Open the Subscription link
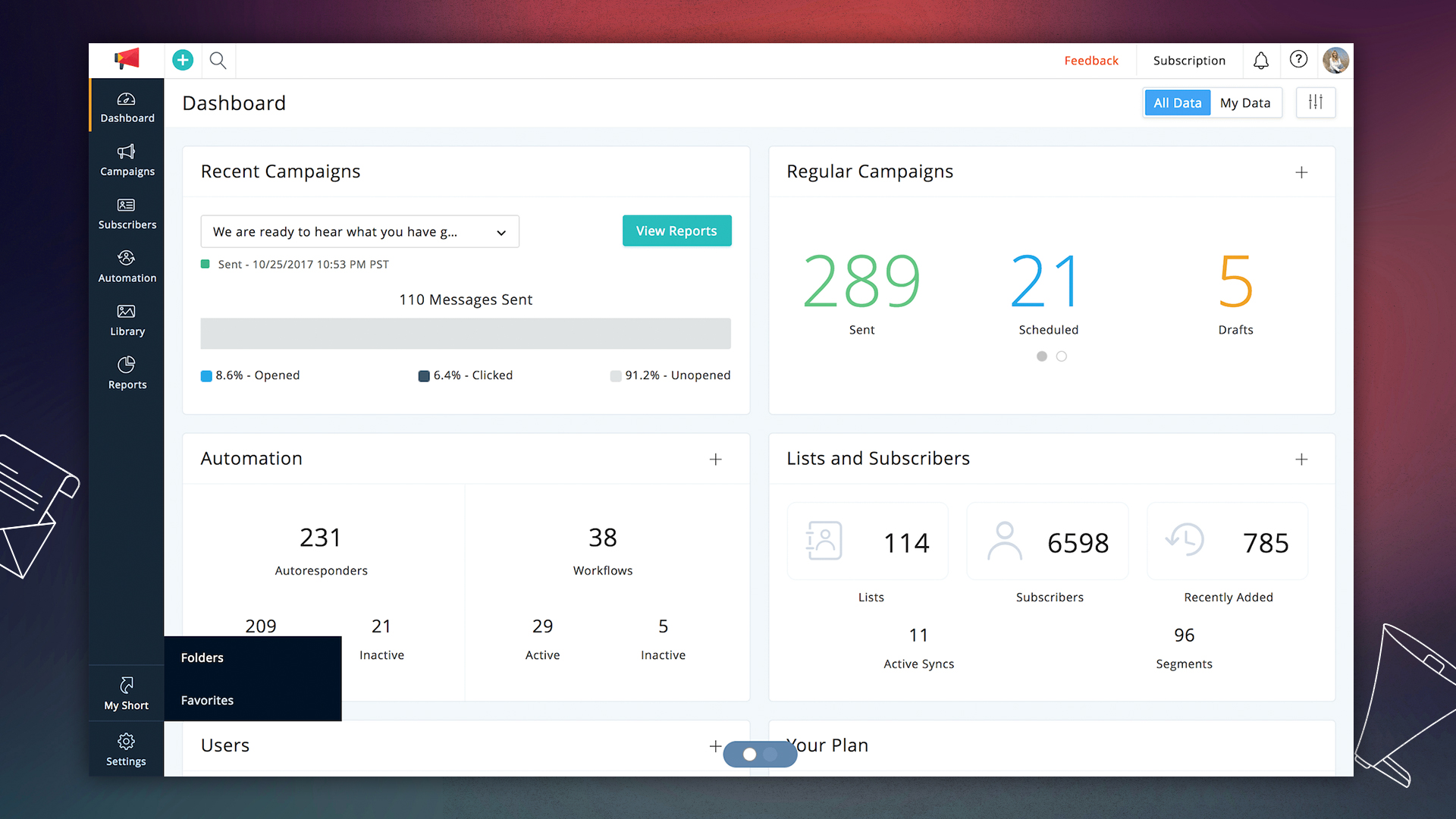Viewport: 1456px width, 819px height. pos(1189,61)
